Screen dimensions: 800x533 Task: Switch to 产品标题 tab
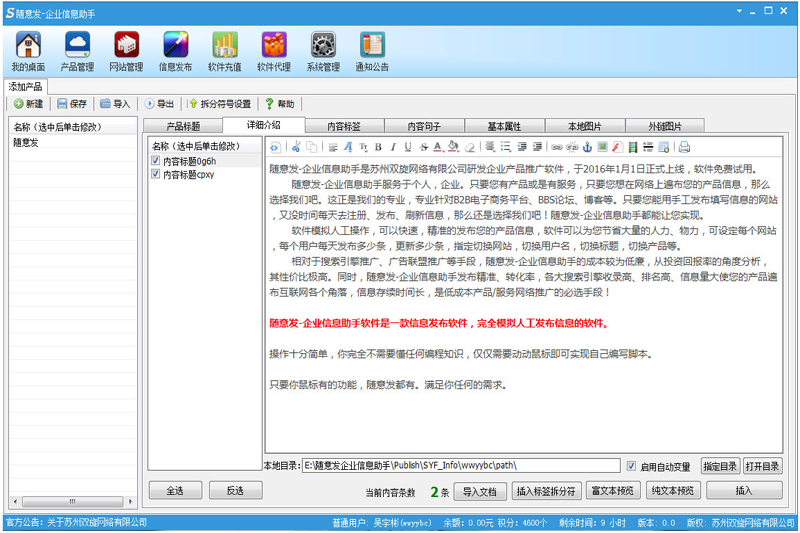(183, 126)
